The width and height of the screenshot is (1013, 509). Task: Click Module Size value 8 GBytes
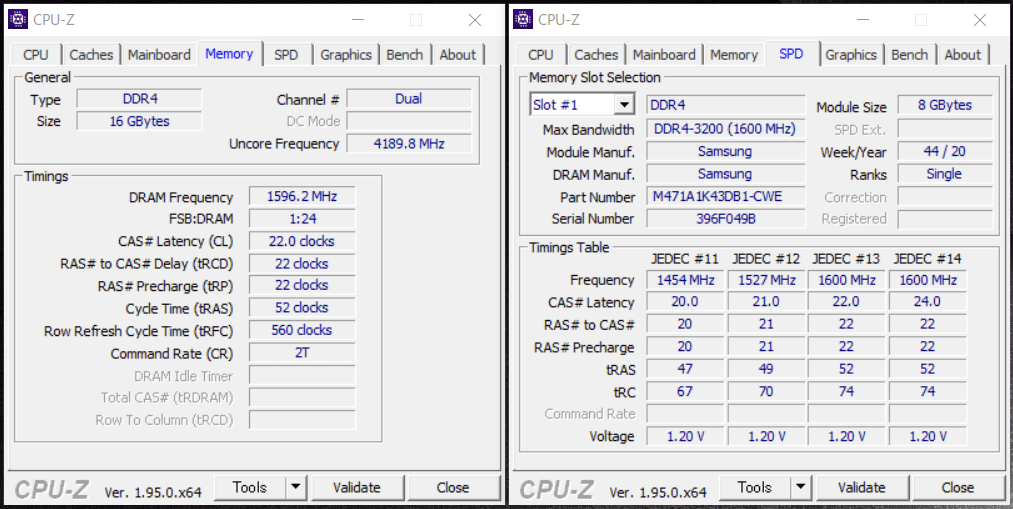pyautogui.click(x=945, y=105)
